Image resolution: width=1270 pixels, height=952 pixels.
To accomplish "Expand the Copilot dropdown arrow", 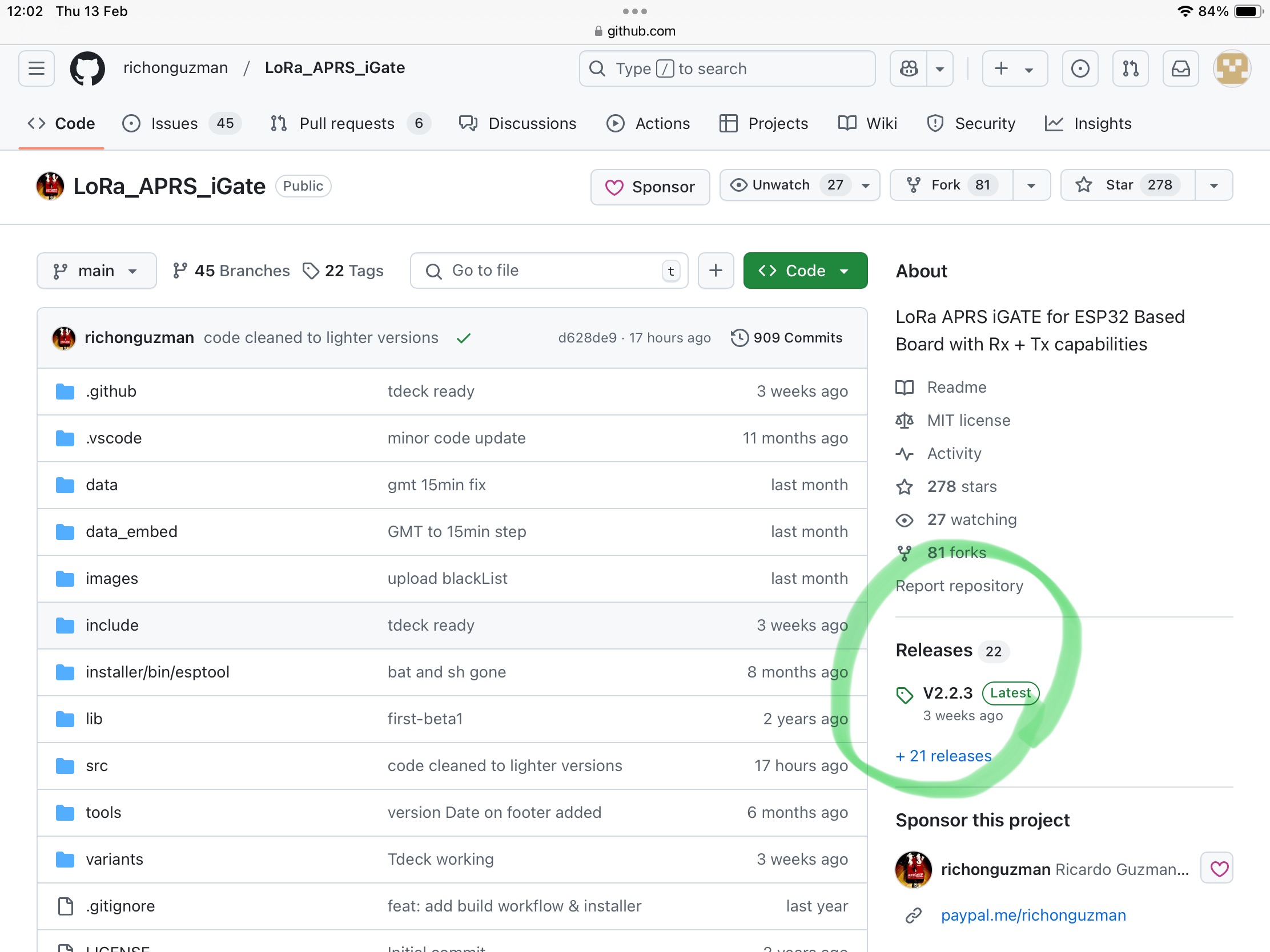I will coord(940,68).
